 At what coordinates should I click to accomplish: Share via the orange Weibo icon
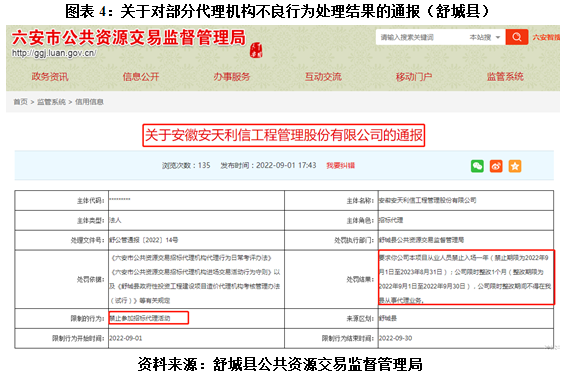click(x=496, y=166)
